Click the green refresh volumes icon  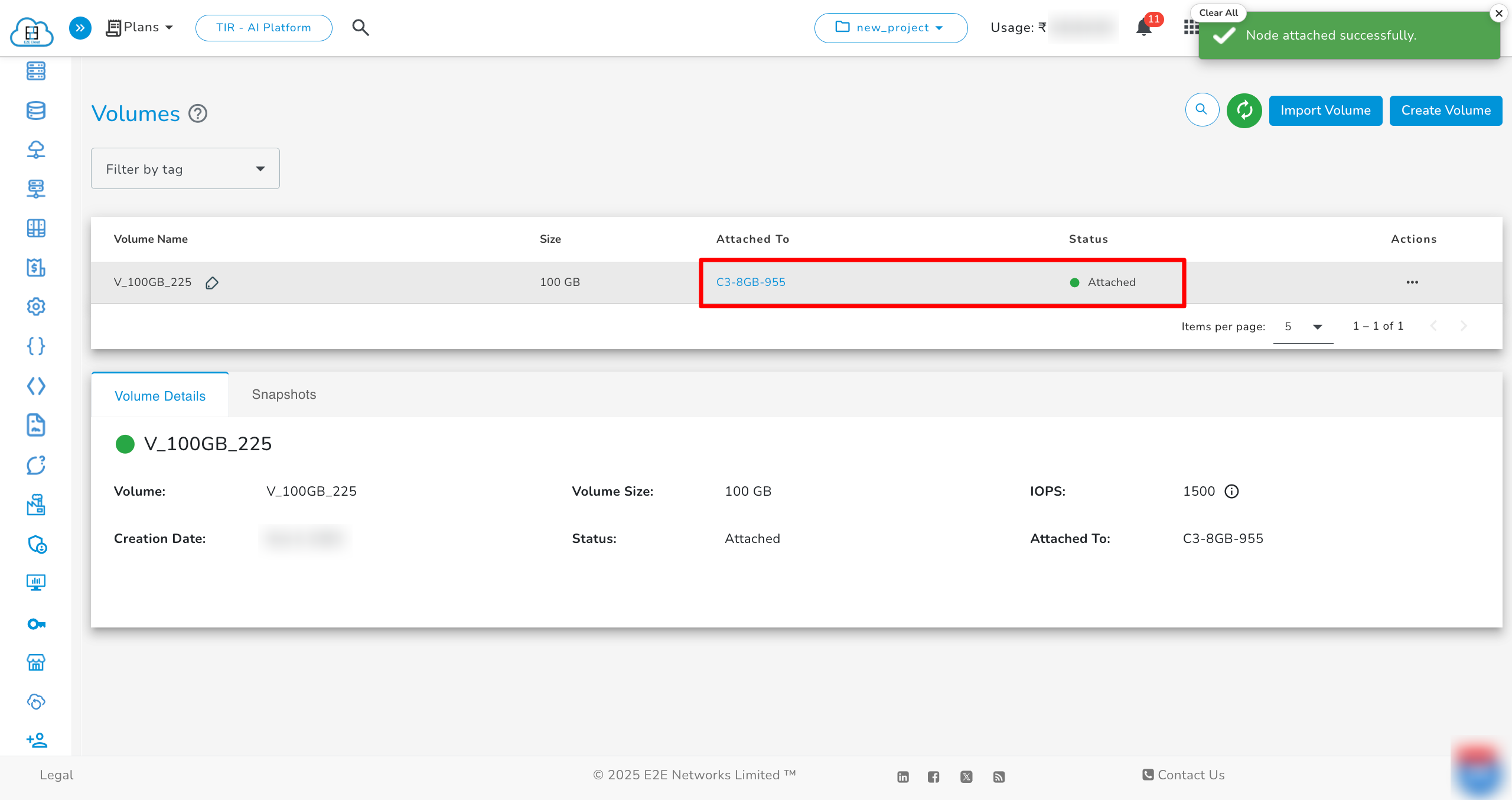tap(1244, 110)
